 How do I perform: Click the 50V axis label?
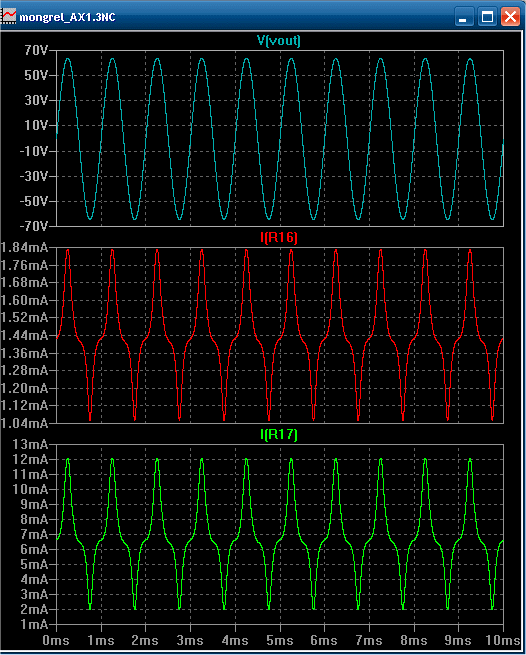(37, 76)
